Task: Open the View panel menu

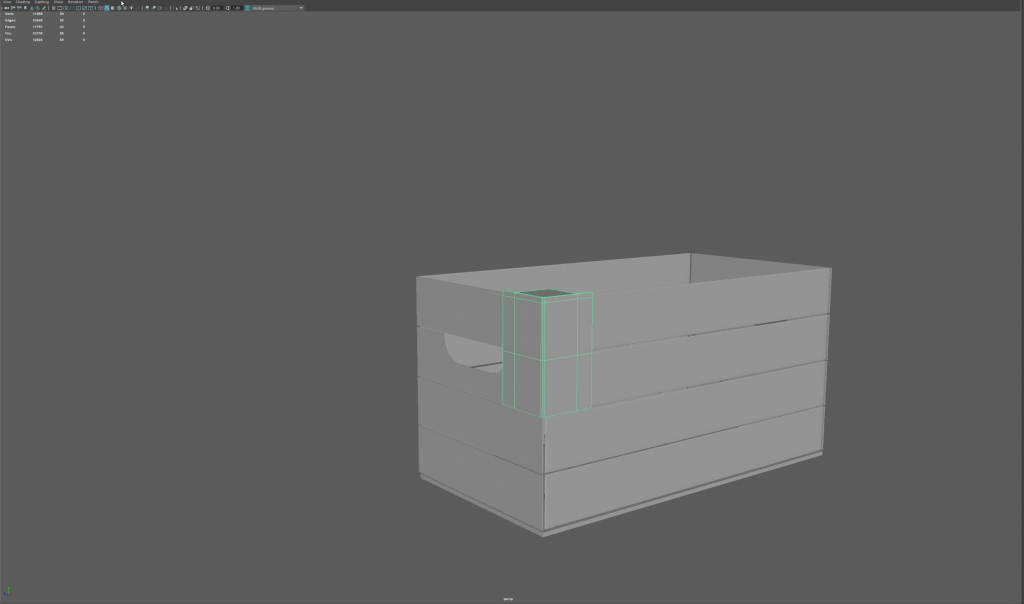Action: point(6,2)
